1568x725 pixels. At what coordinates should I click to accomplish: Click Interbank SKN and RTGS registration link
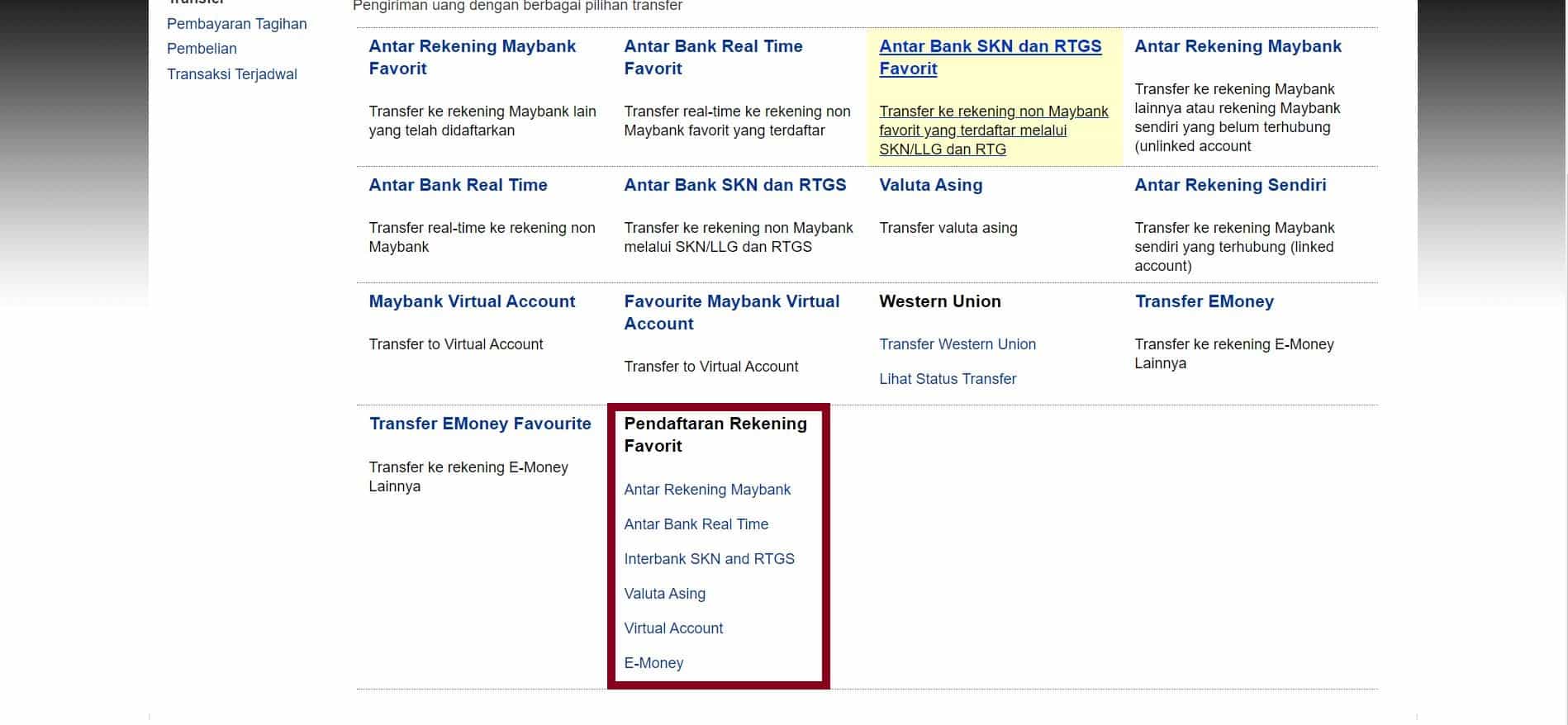[x=709, y=559]
